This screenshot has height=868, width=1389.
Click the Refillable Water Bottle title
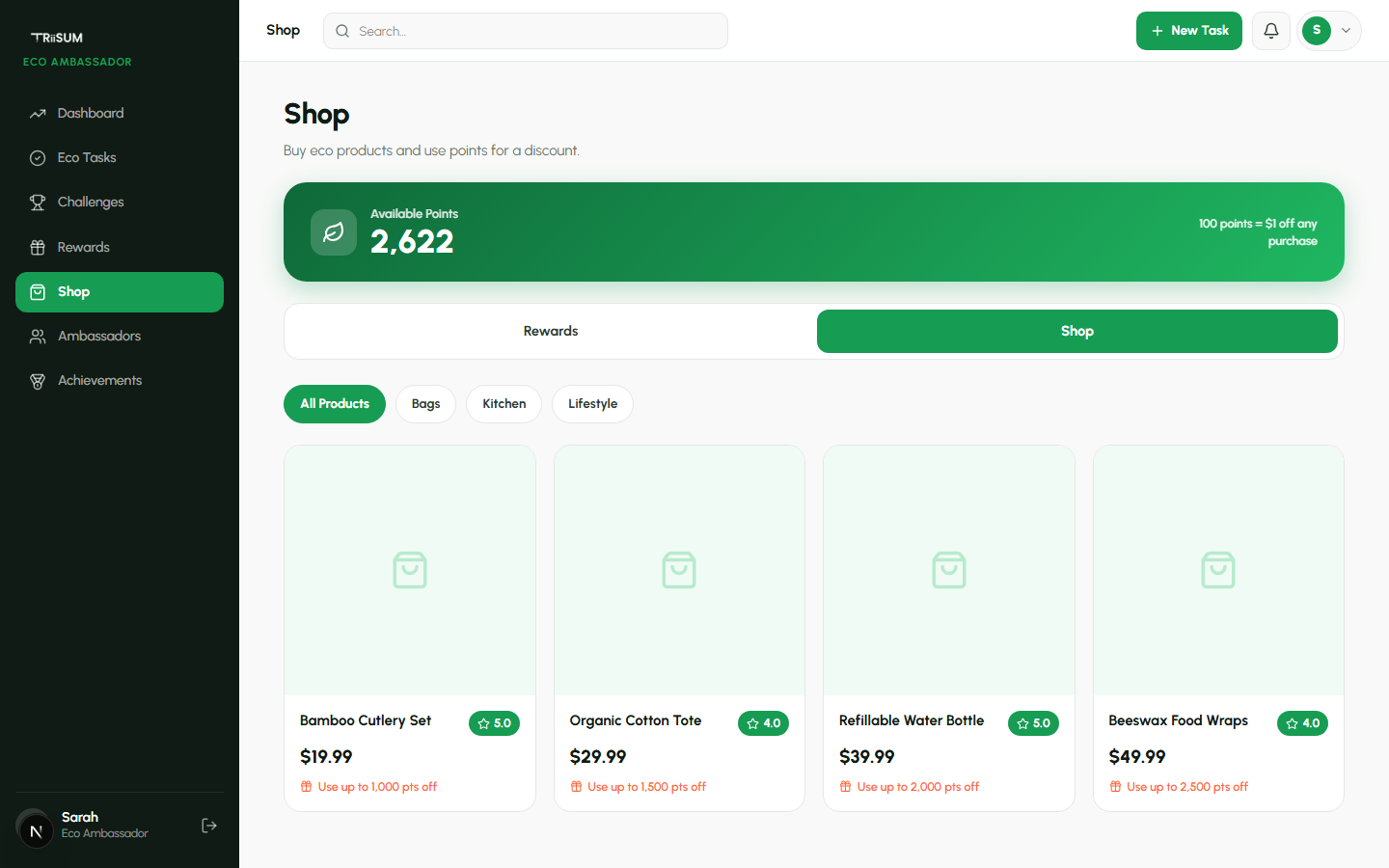pyautogui.click(x=912, y=720)
